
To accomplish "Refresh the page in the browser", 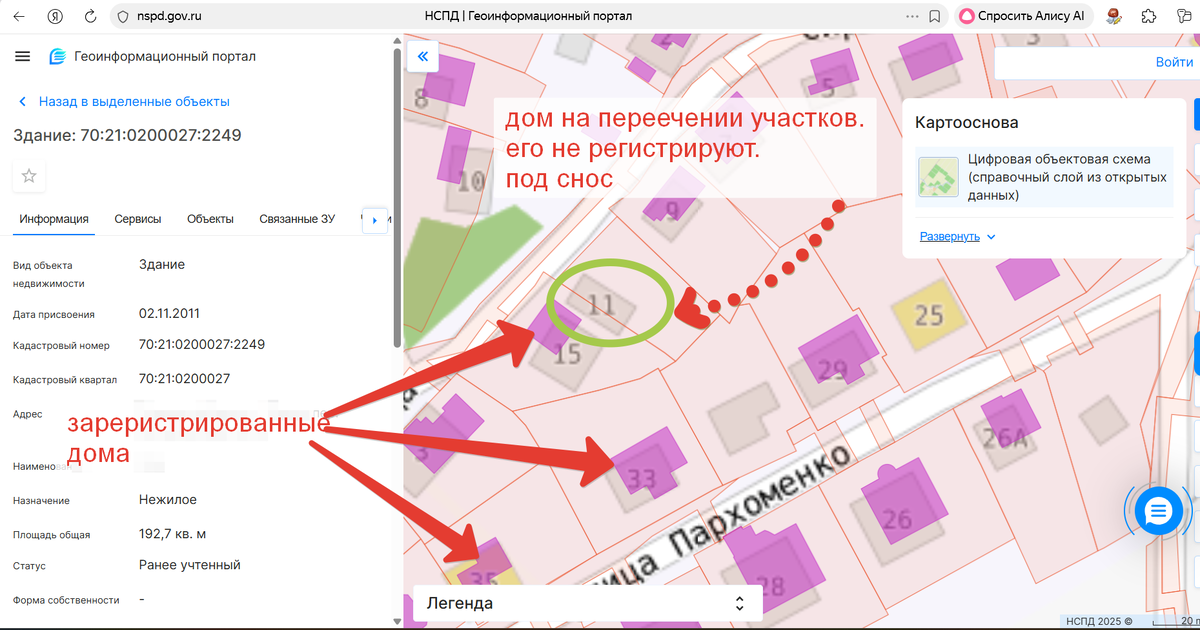I will (90, 15).
